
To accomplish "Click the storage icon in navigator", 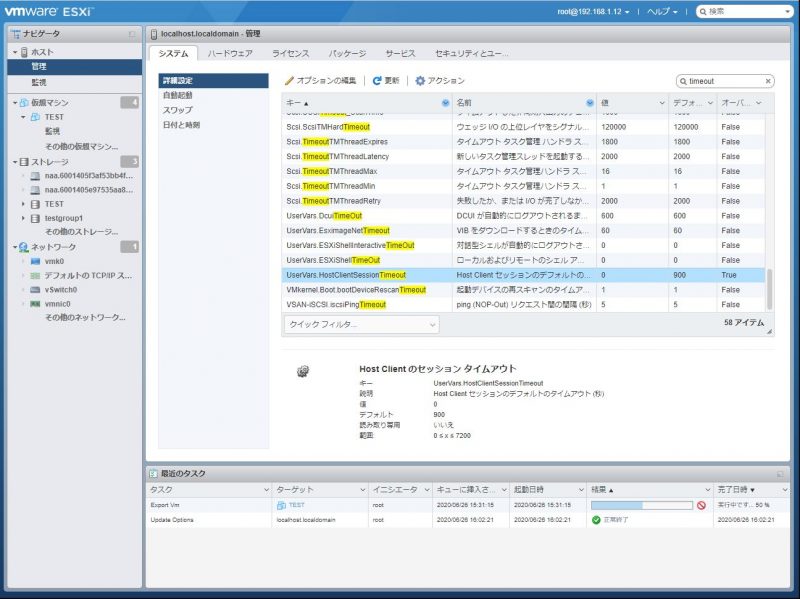I will pos(24,162).
